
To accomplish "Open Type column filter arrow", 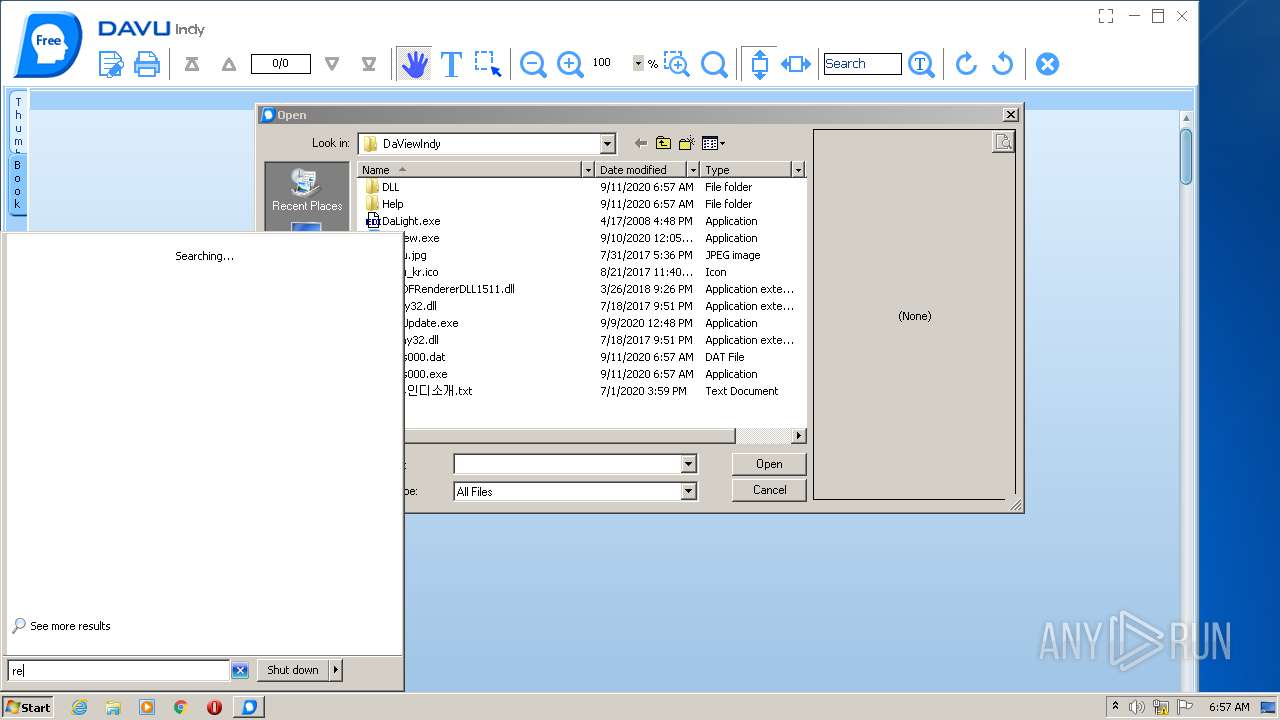I will [x=798, y=170].
